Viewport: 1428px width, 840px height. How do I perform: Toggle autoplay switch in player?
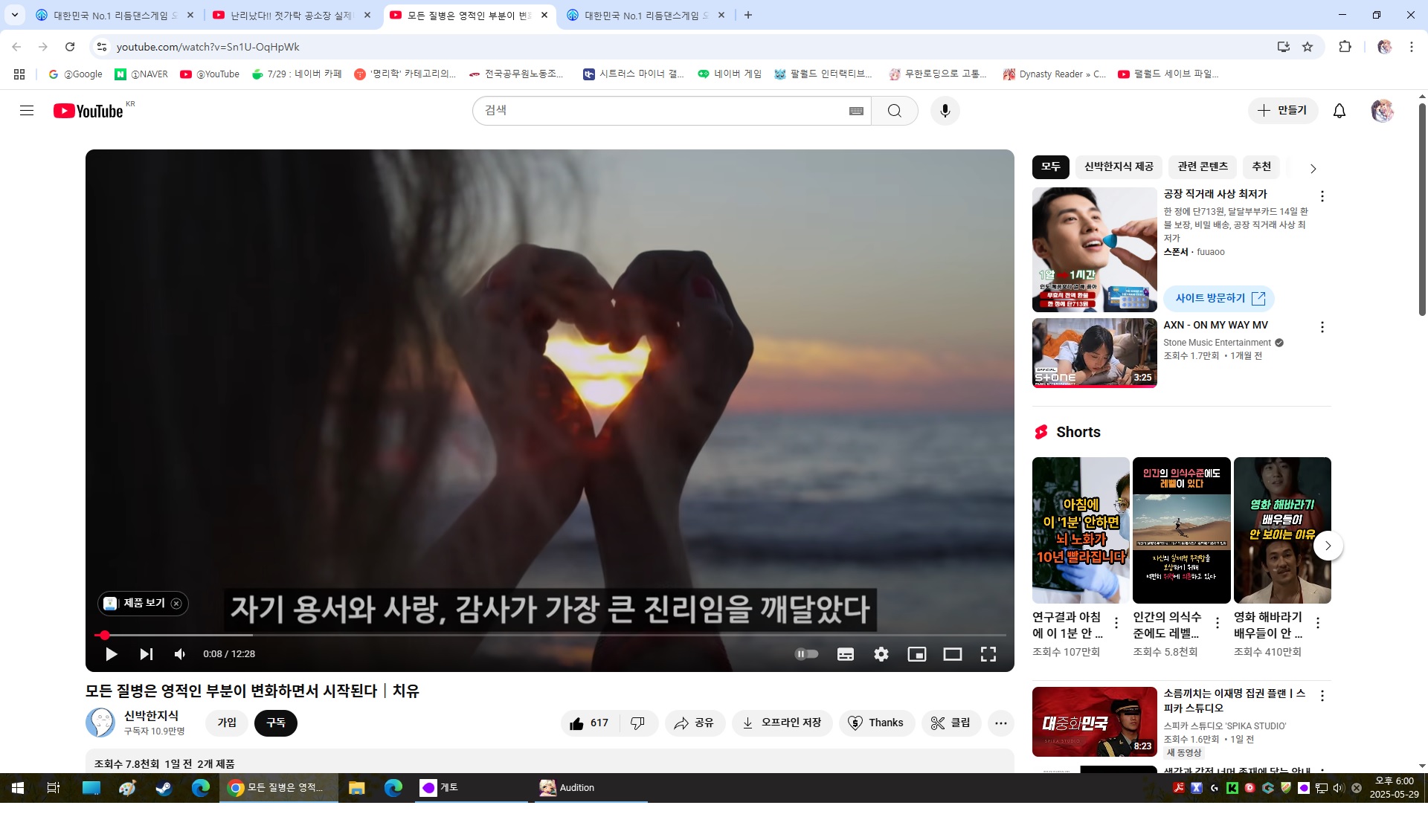pyautogui.click(x=807, y=654)
